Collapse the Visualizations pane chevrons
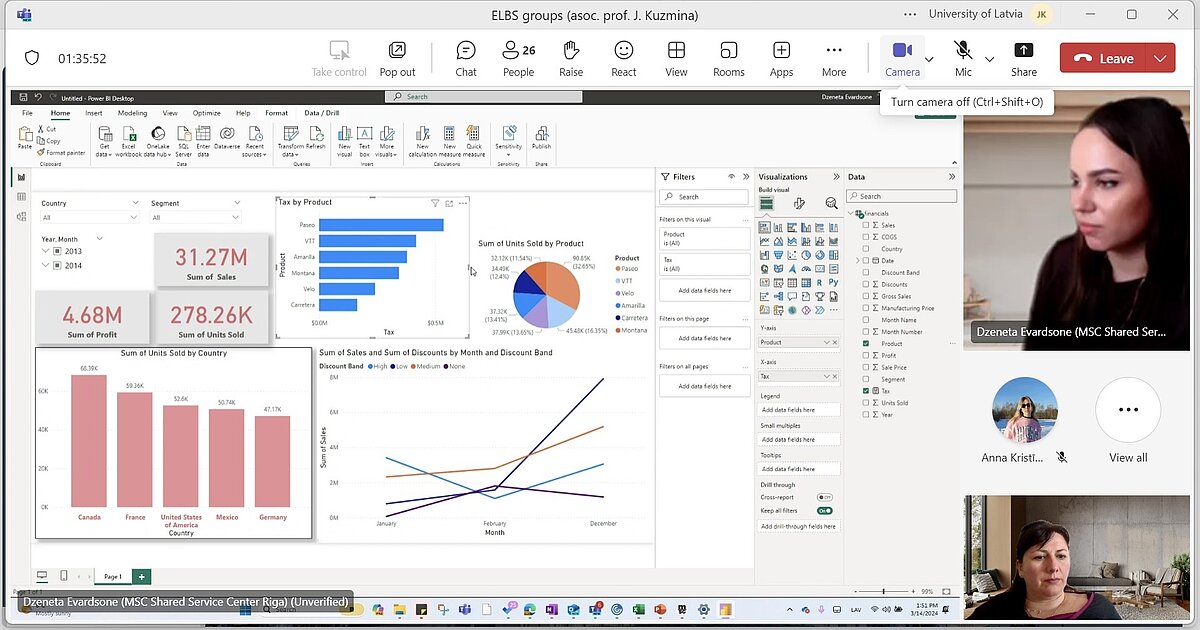Screen dimensions: 1200x630 coord(836,177)
